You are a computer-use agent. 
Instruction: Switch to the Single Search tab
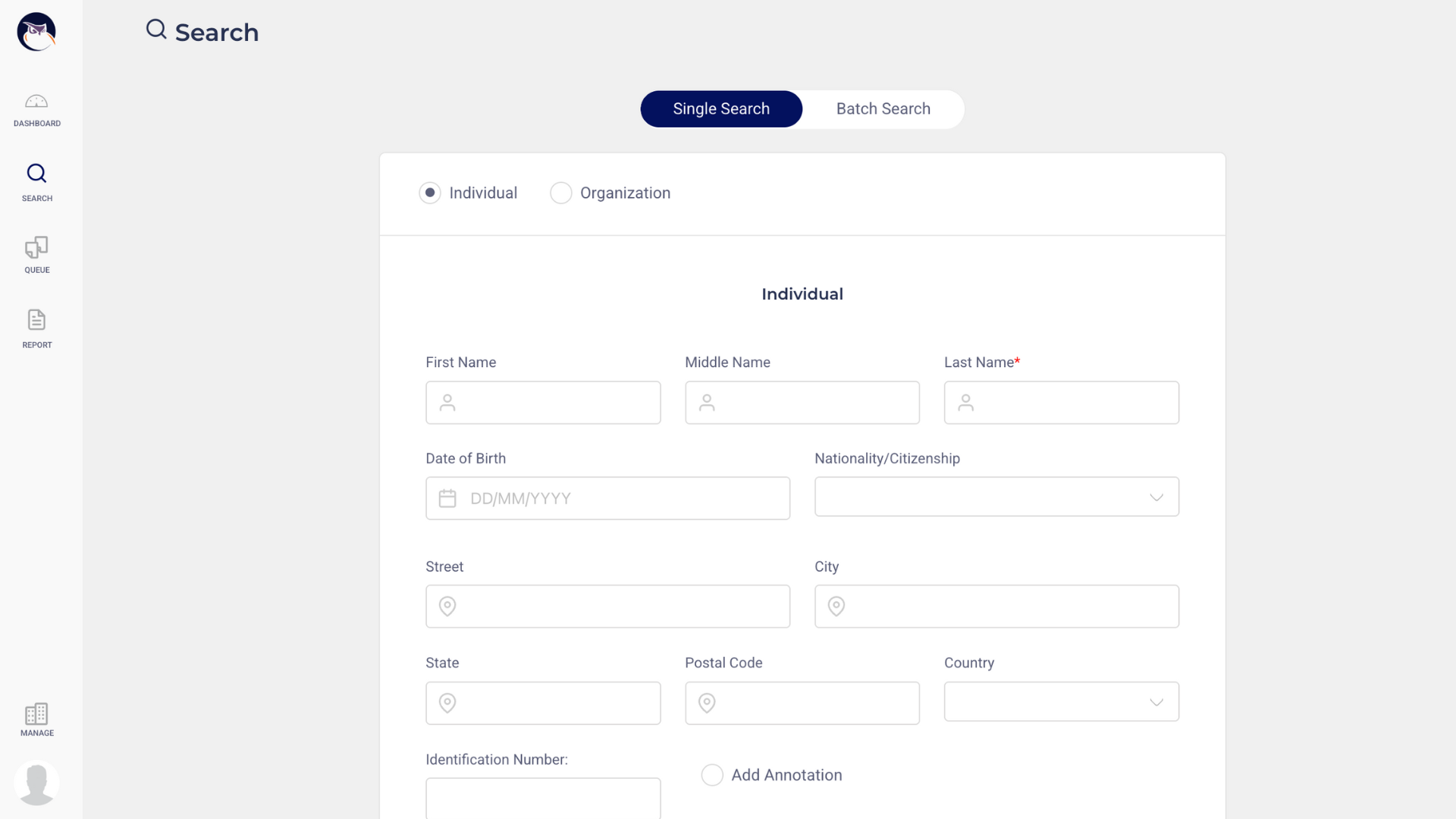(721, 109)
